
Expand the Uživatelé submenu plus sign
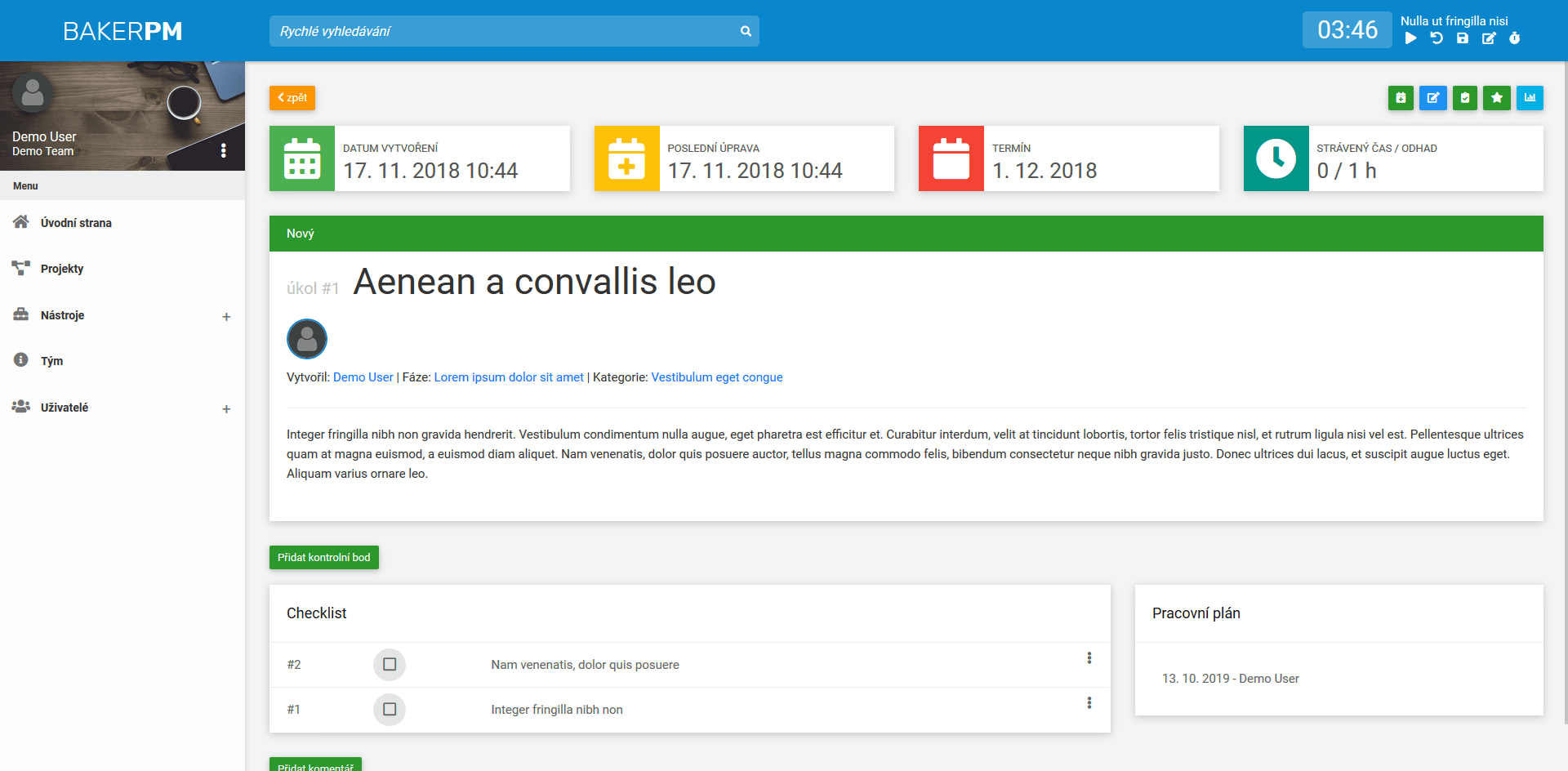coord(226,409)
